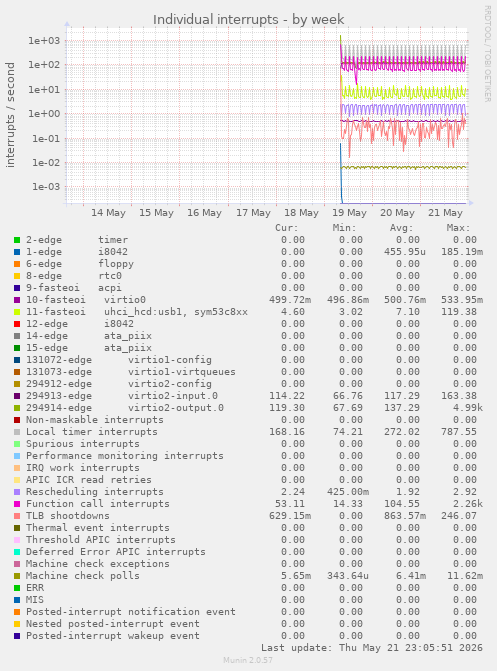
Task: Click the orange 6-edge floppy legend swatch
Action: tap(17, 264)
